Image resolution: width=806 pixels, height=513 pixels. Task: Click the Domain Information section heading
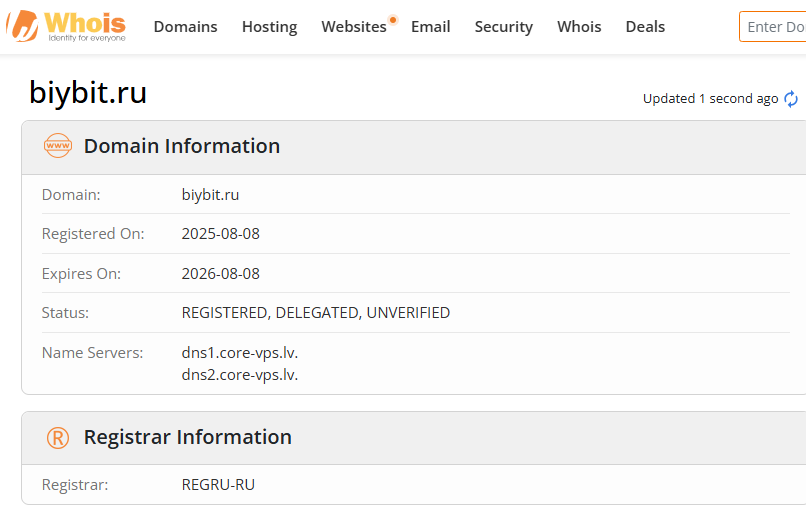click(x=182, y=146)
